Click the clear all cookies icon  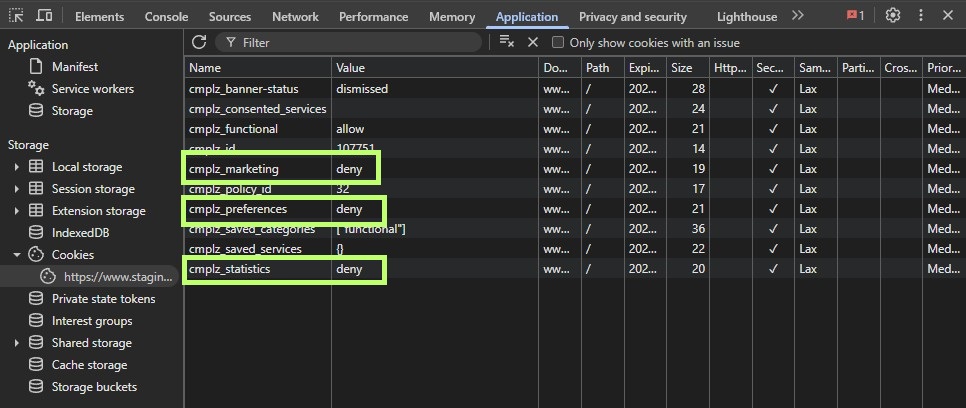[x=507, y=42]
